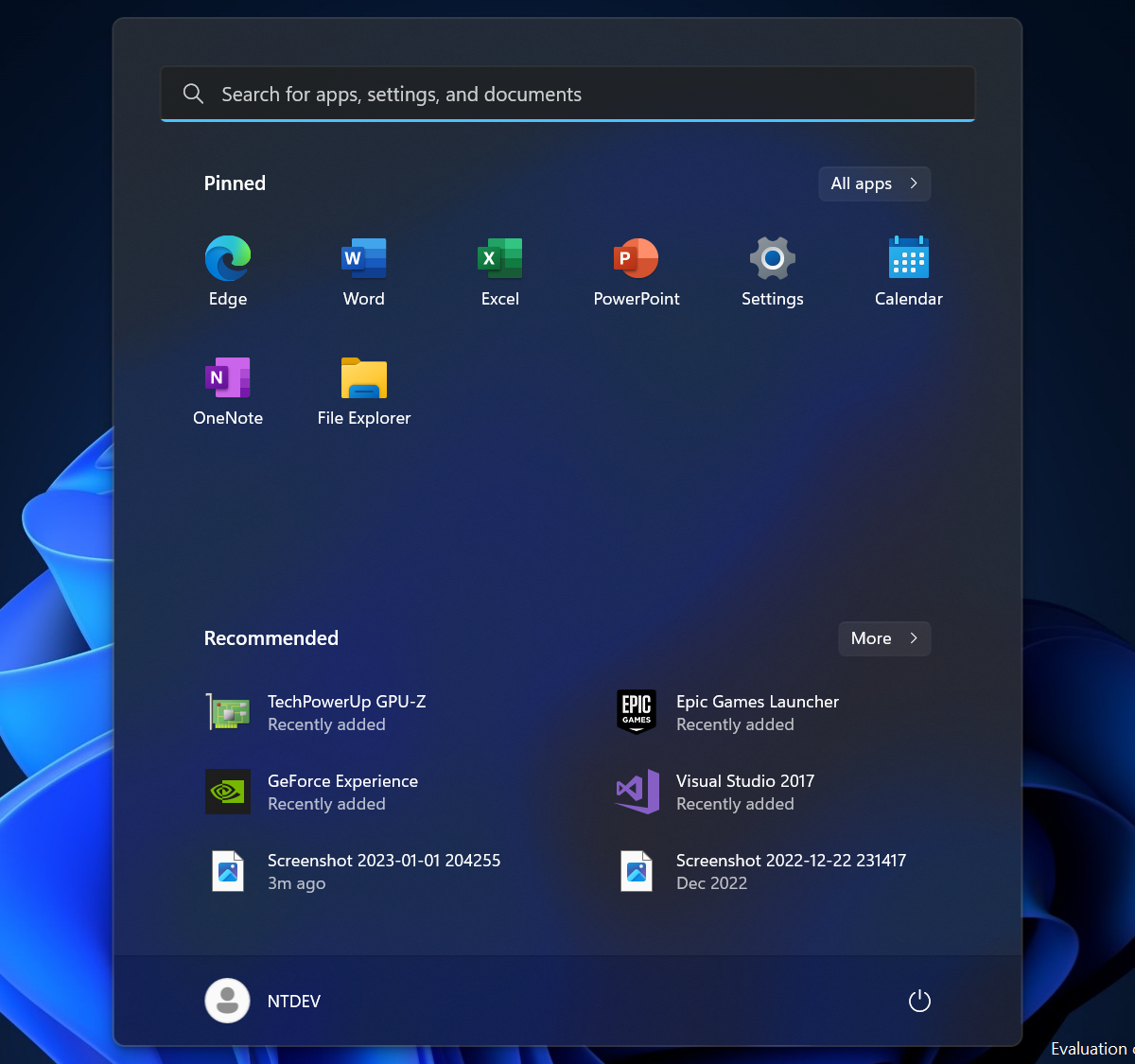This screenshot has width=1135, height=1064.
Task: Open the power options button
Action: tap(918, 1000)
